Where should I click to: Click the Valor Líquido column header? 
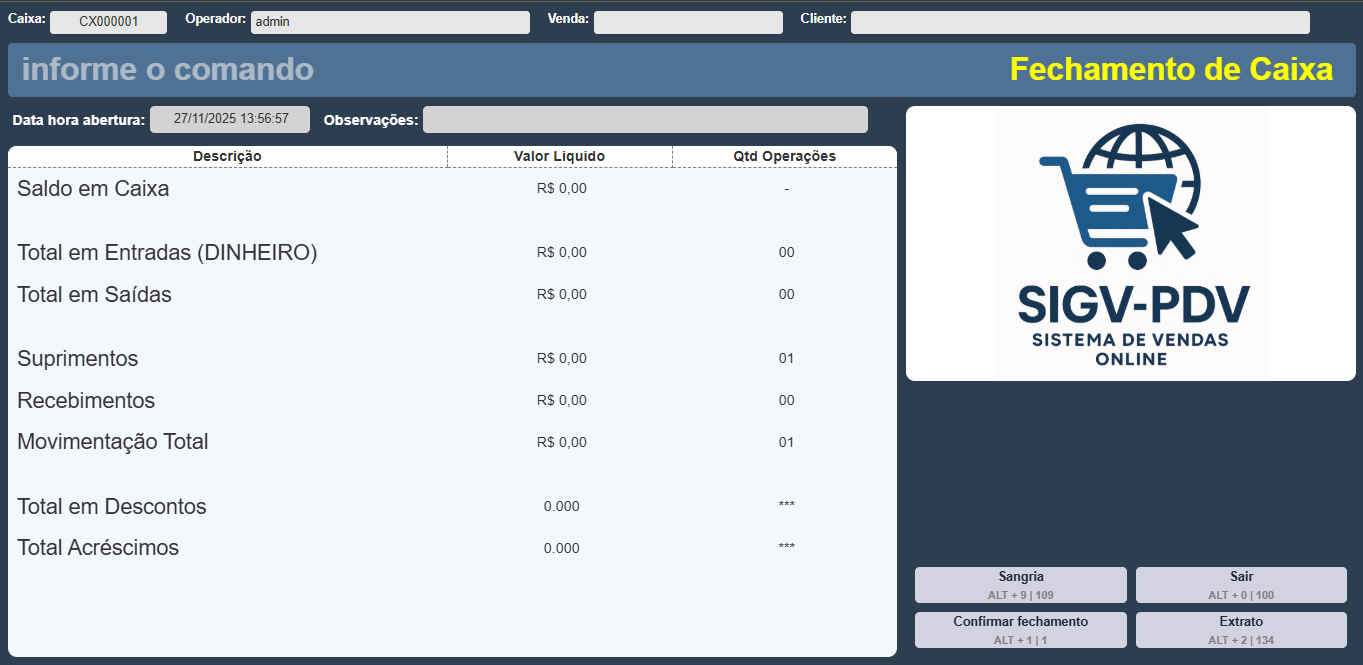click(x=559, y=156)
